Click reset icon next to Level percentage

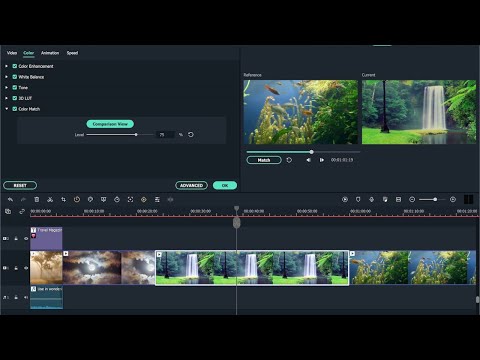pyautogui.click(x=191, y=135)
